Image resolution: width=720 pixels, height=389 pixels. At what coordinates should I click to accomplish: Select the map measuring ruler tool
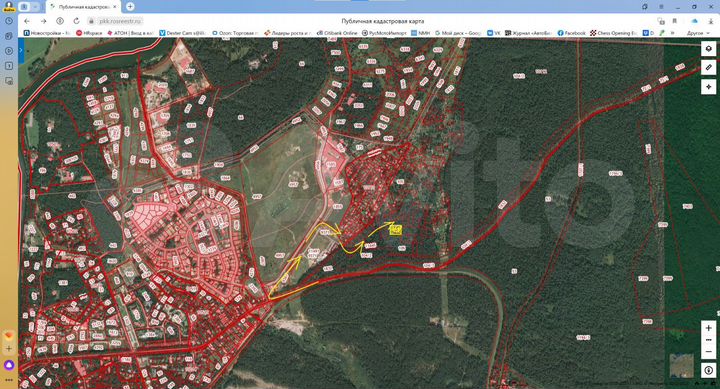[709, 68]
